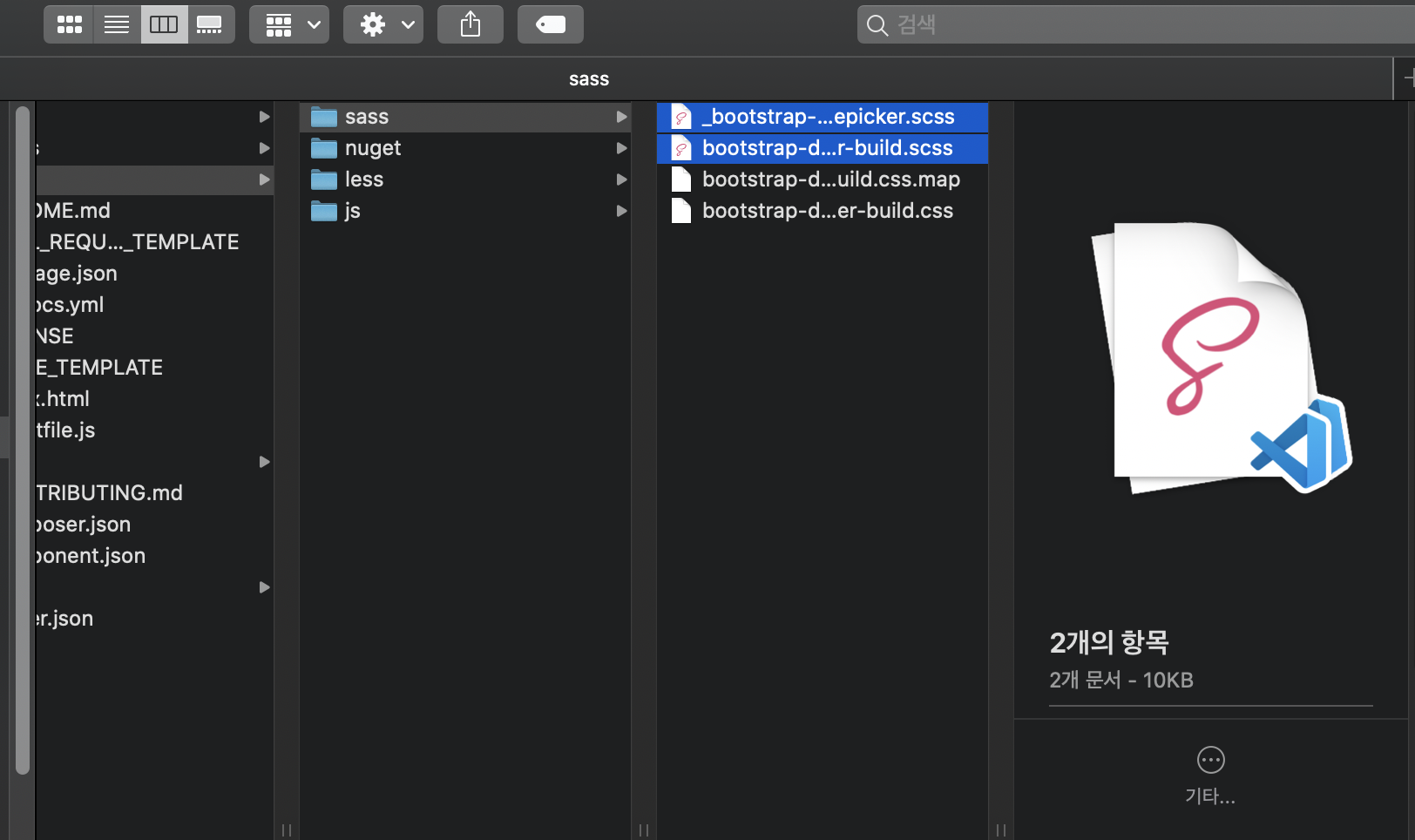The image size is (1415, 840).
Task: Click the sass folder icon
Action: tap(324, 117)
